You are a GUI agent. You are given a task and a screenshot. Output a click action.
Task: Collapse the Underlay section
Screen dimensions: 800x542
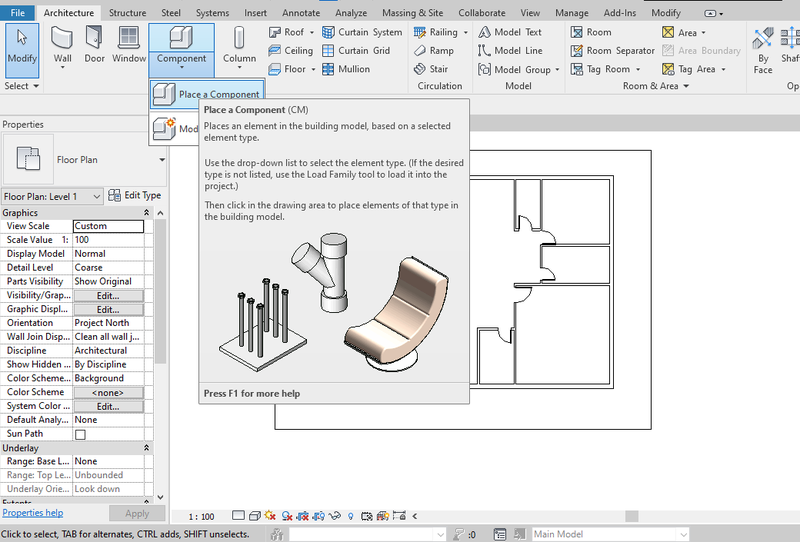[146, 448]
